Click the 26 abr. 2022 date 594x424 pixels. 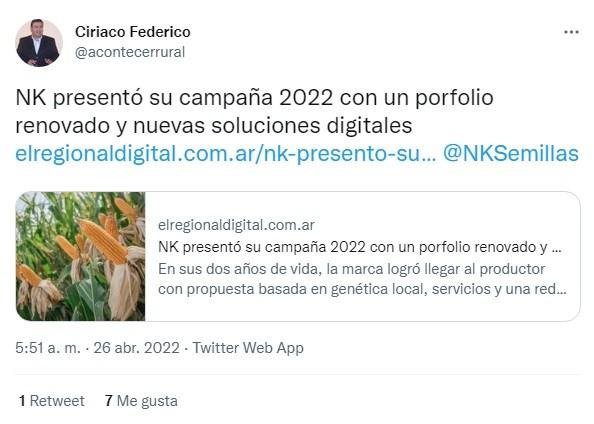(136, 348)
